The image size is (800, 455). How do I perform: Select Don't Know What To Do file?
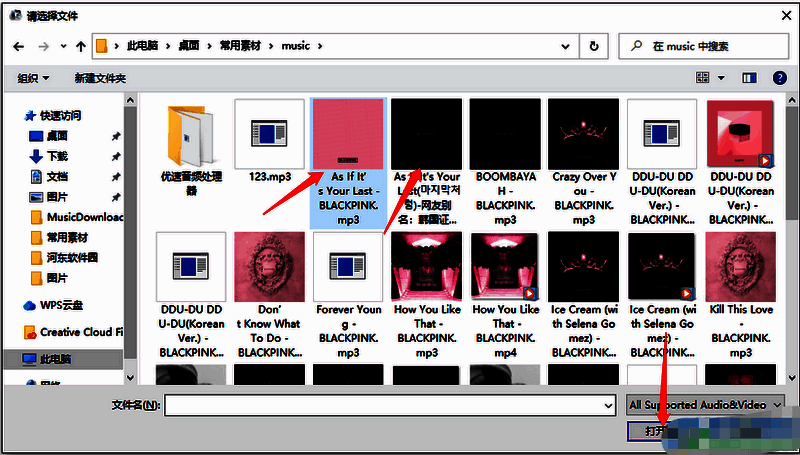[x=270, y=295]
